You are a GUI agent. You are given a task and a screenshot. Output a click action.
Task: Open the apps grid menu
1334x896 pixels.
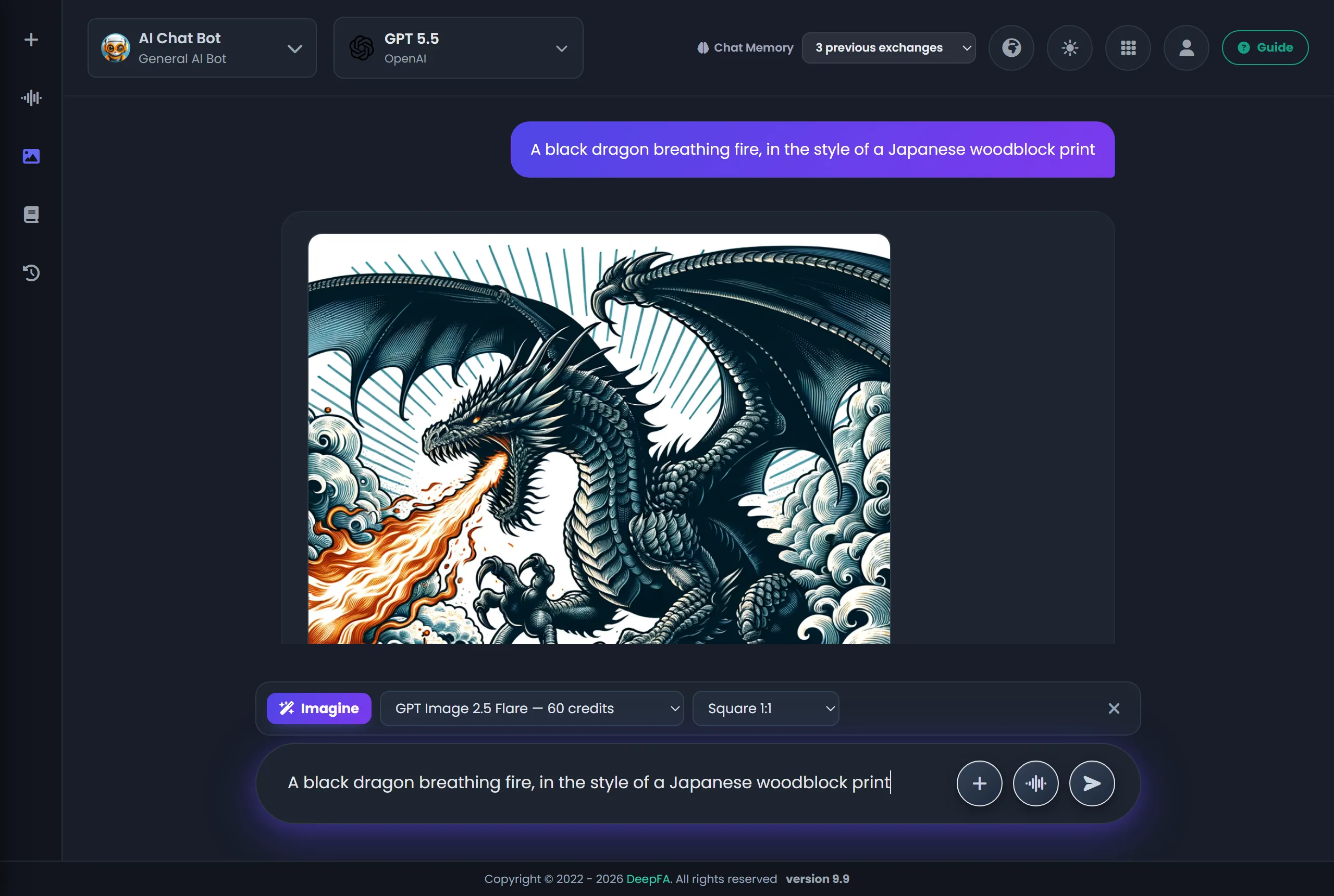(x=1128, y=47)
